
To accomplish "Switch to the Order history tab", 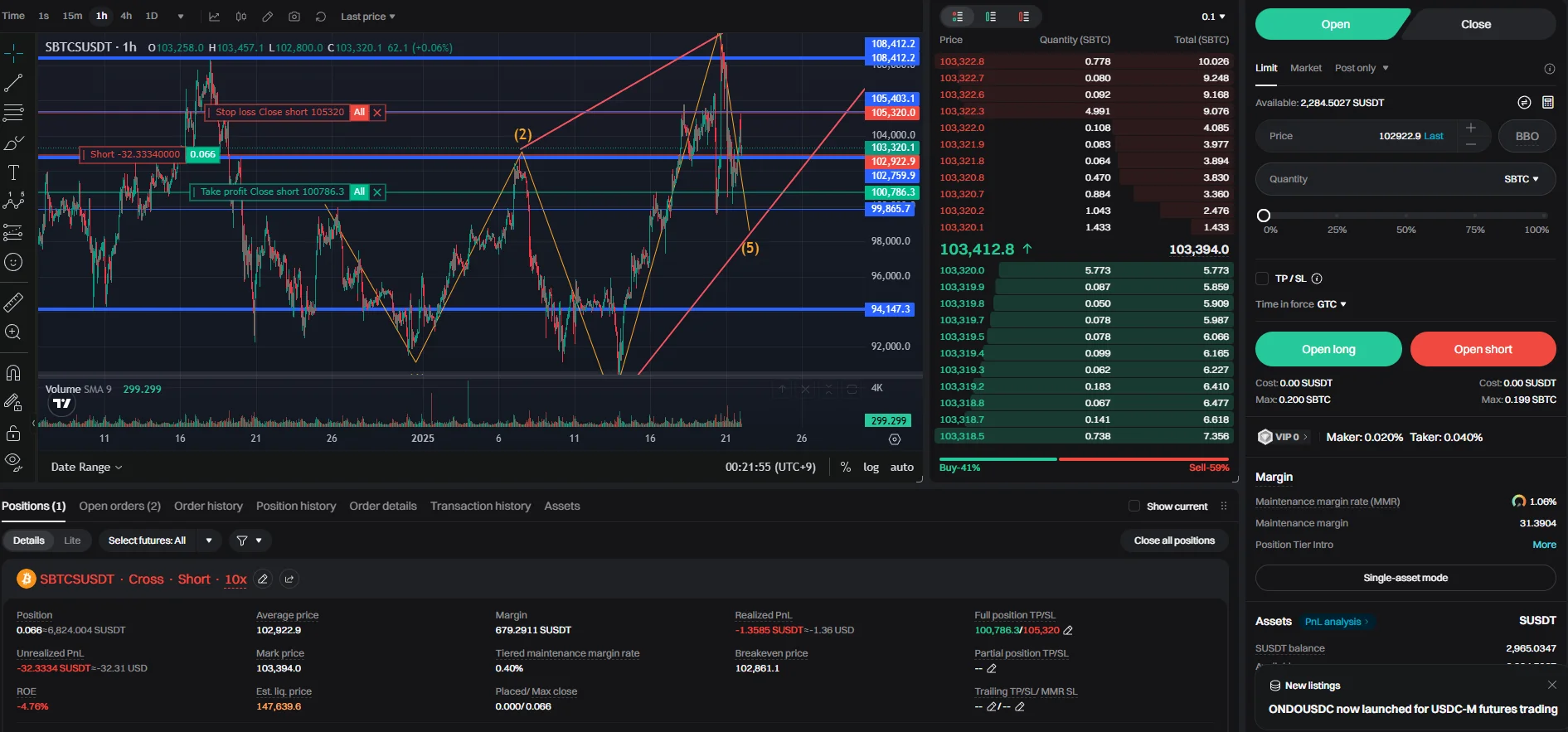I will [x=208, y=506].
